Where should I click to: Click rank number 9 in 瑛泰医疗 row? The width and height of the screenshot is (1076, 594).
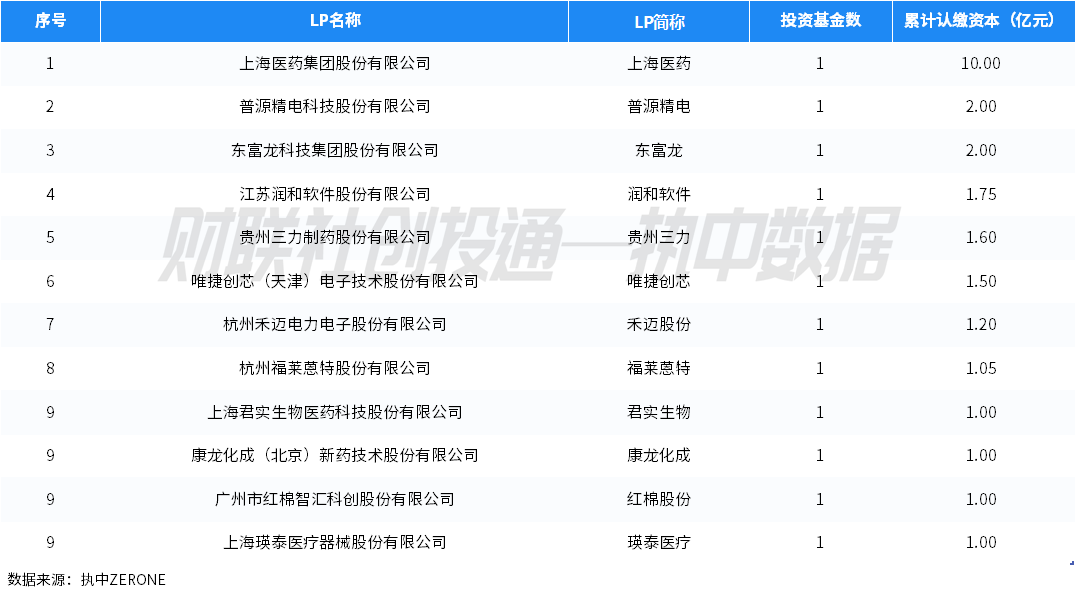[x=50, y=543]
